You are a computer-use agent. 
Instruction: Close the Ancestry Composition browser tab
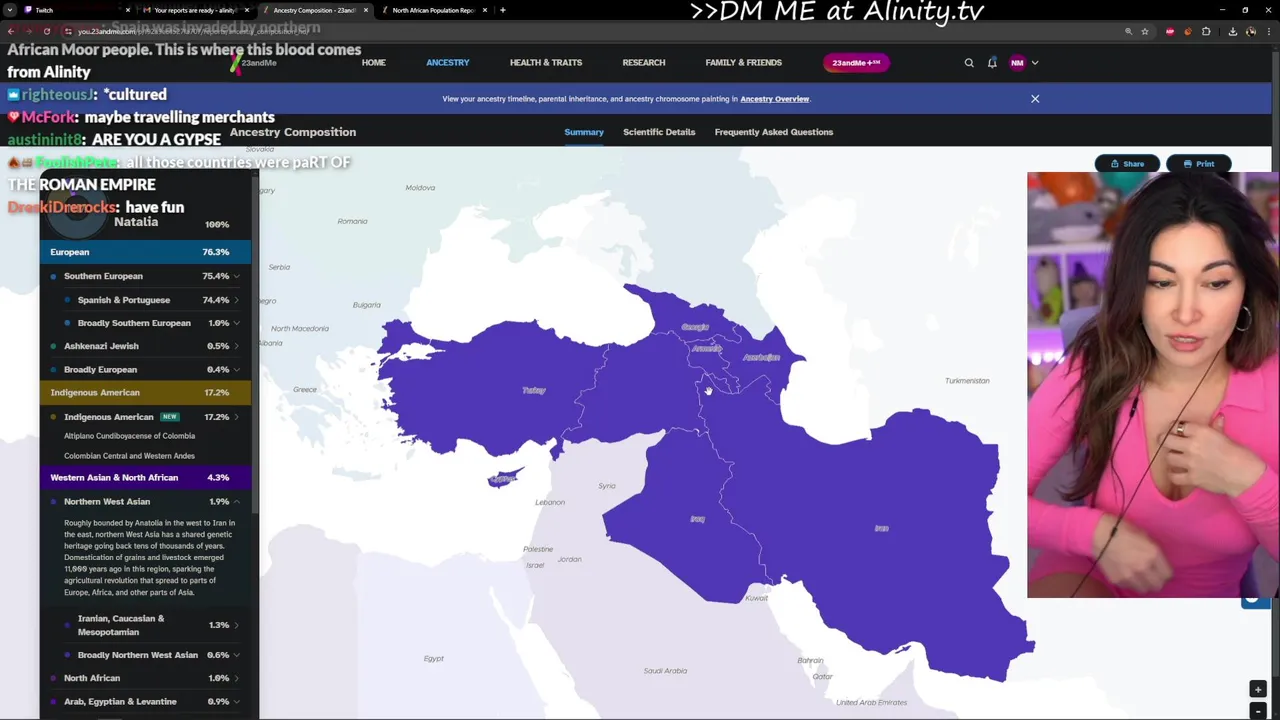[366, 10]
